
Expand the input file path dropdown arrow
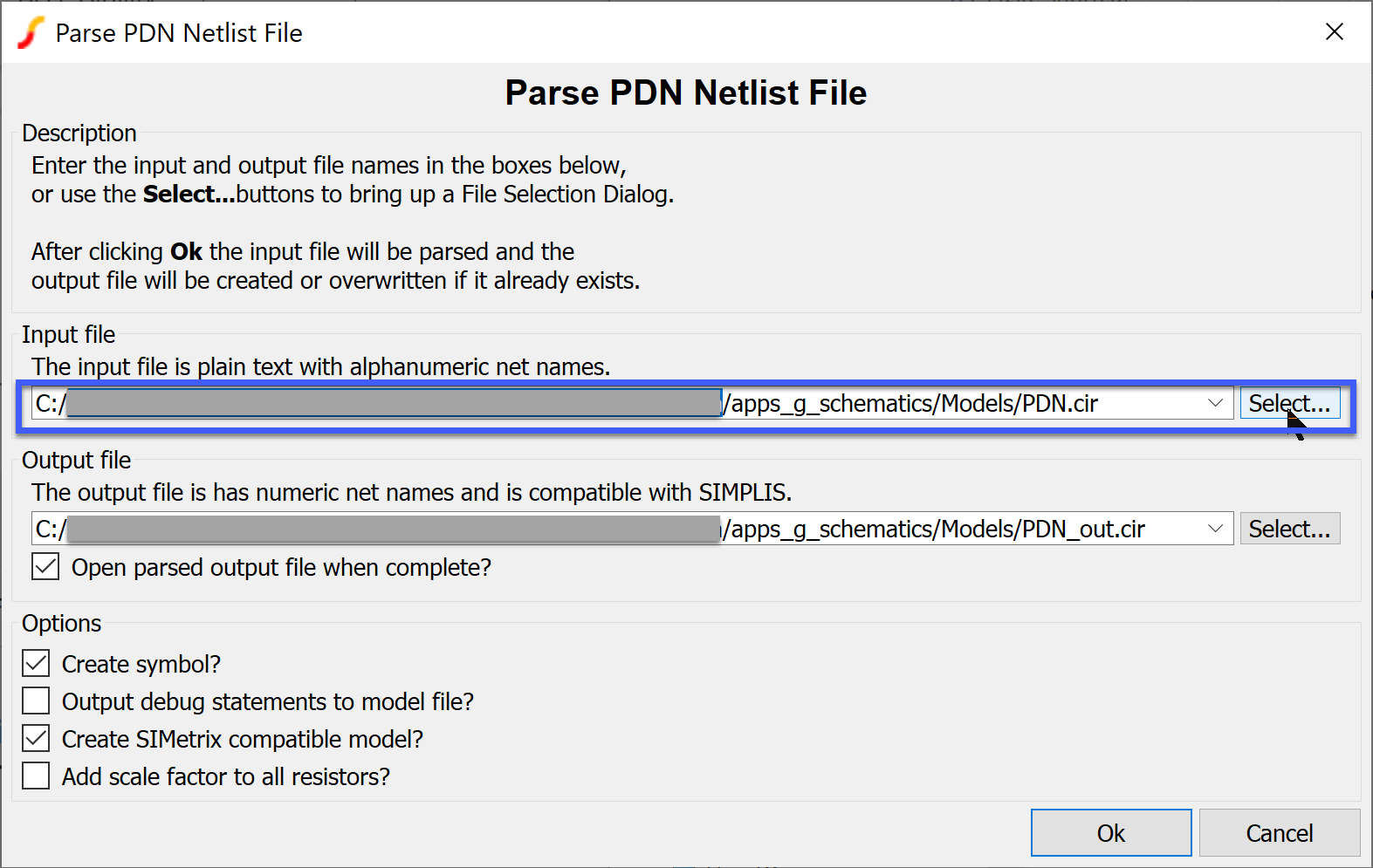click(x=1215, y=403)
